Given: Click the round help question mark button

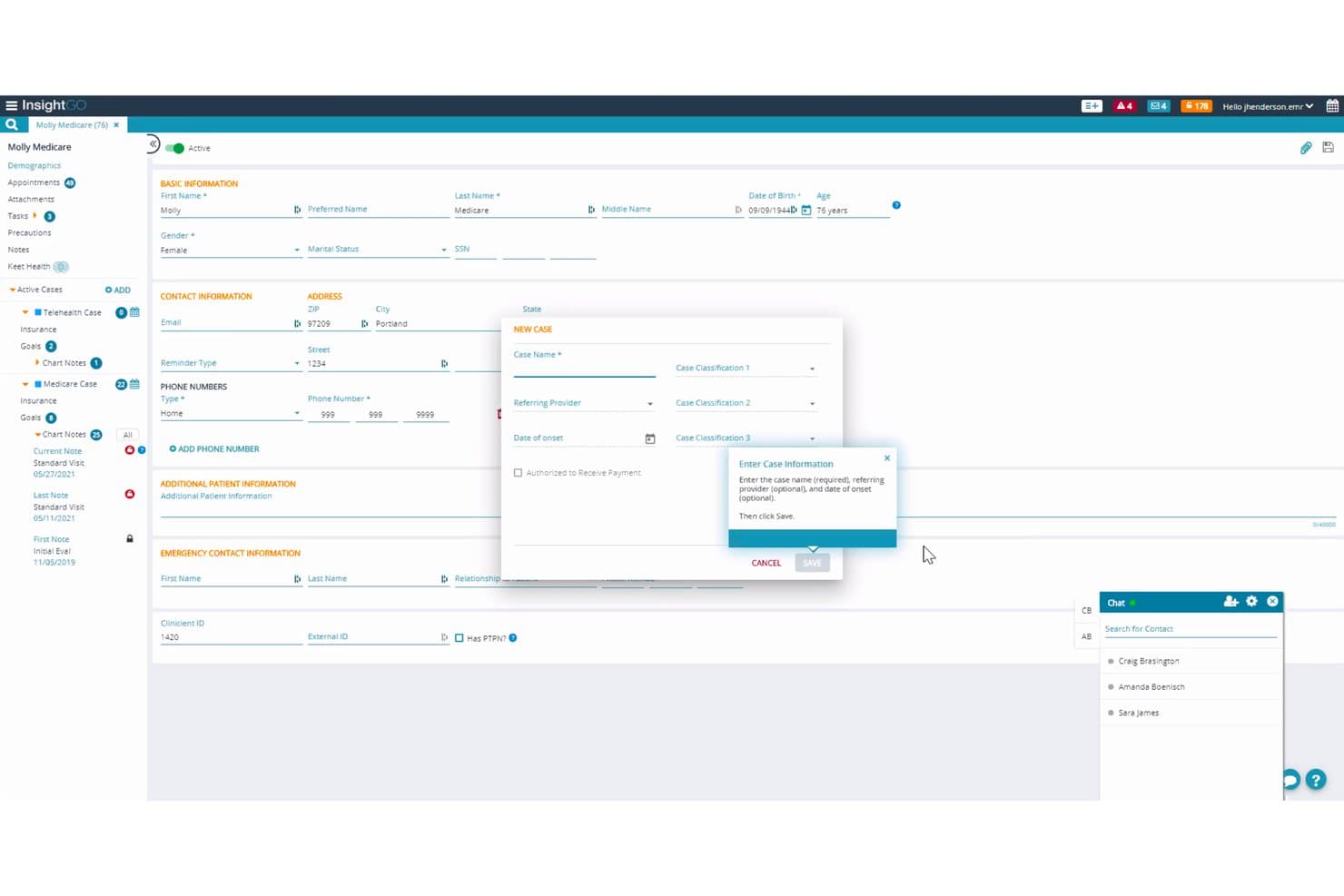Looking at the screenshot, I should pos(1316,780).
